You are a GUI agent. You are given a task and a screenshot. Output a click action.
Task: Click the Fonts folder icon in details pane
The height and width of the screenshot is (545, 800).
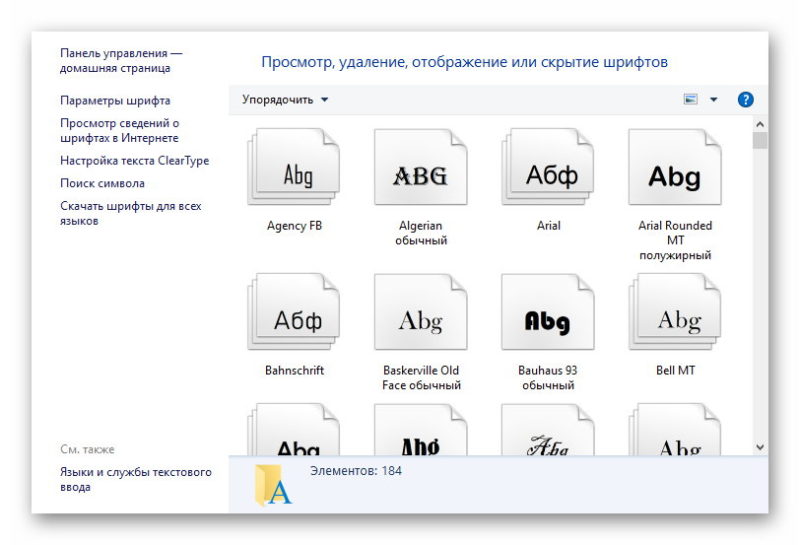[273, 485]
